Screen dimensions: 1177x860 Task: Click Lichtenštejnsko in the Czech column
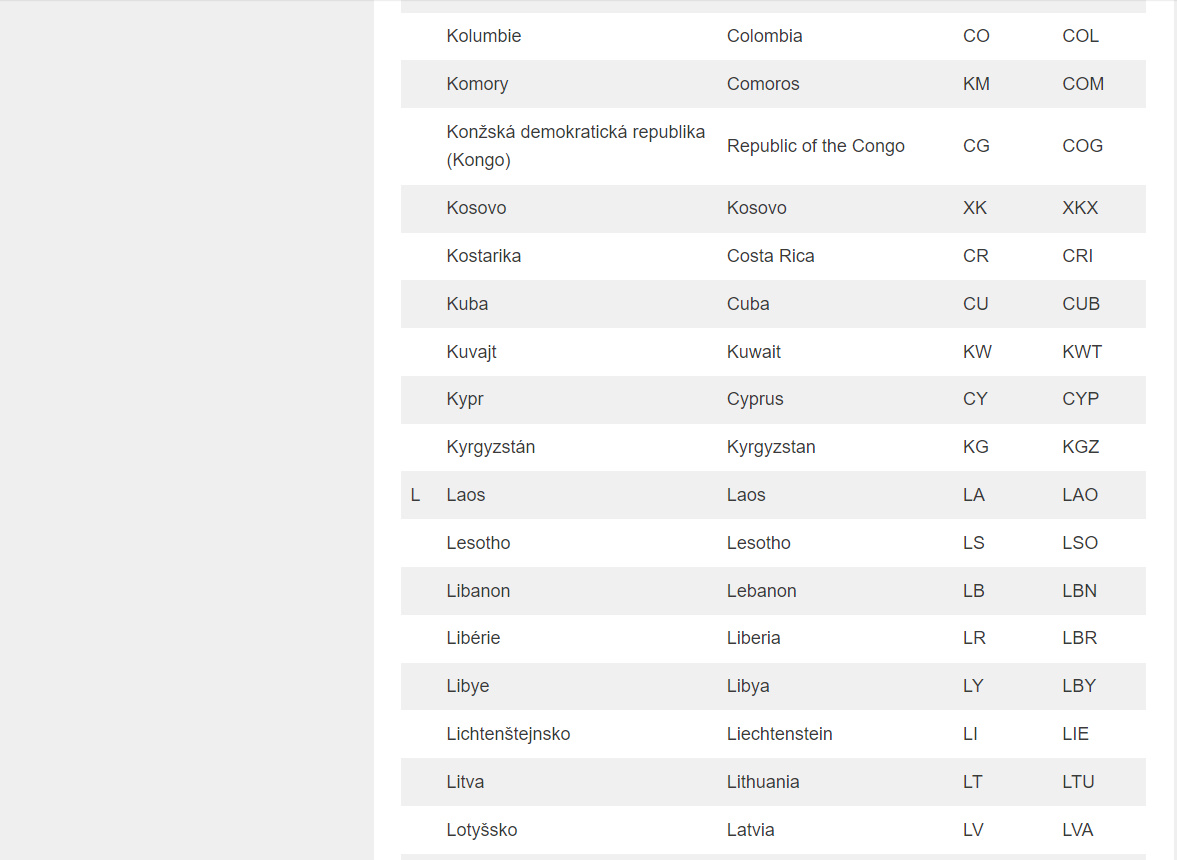(508, 734)
